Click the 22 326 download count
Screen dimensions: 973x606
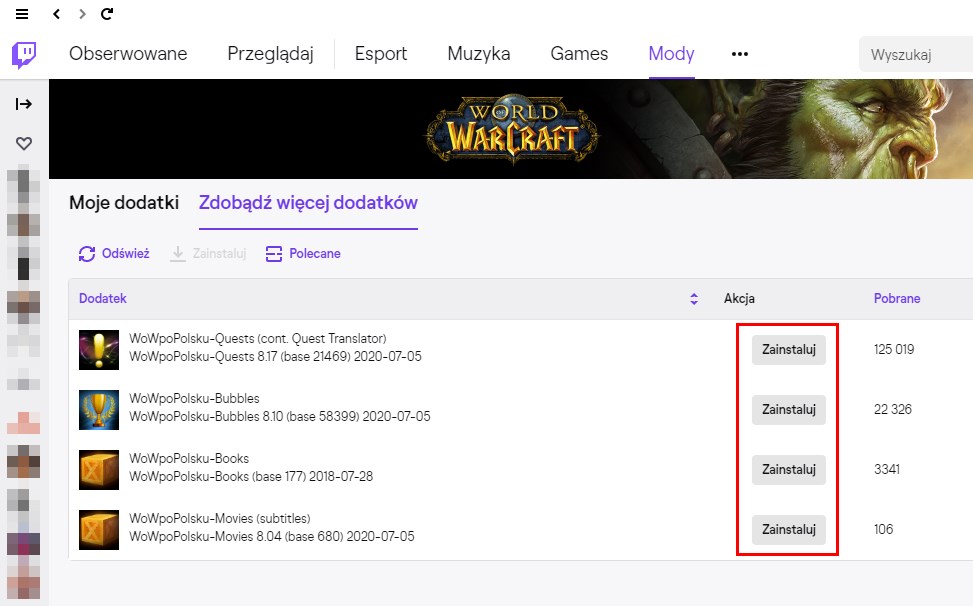892,410
